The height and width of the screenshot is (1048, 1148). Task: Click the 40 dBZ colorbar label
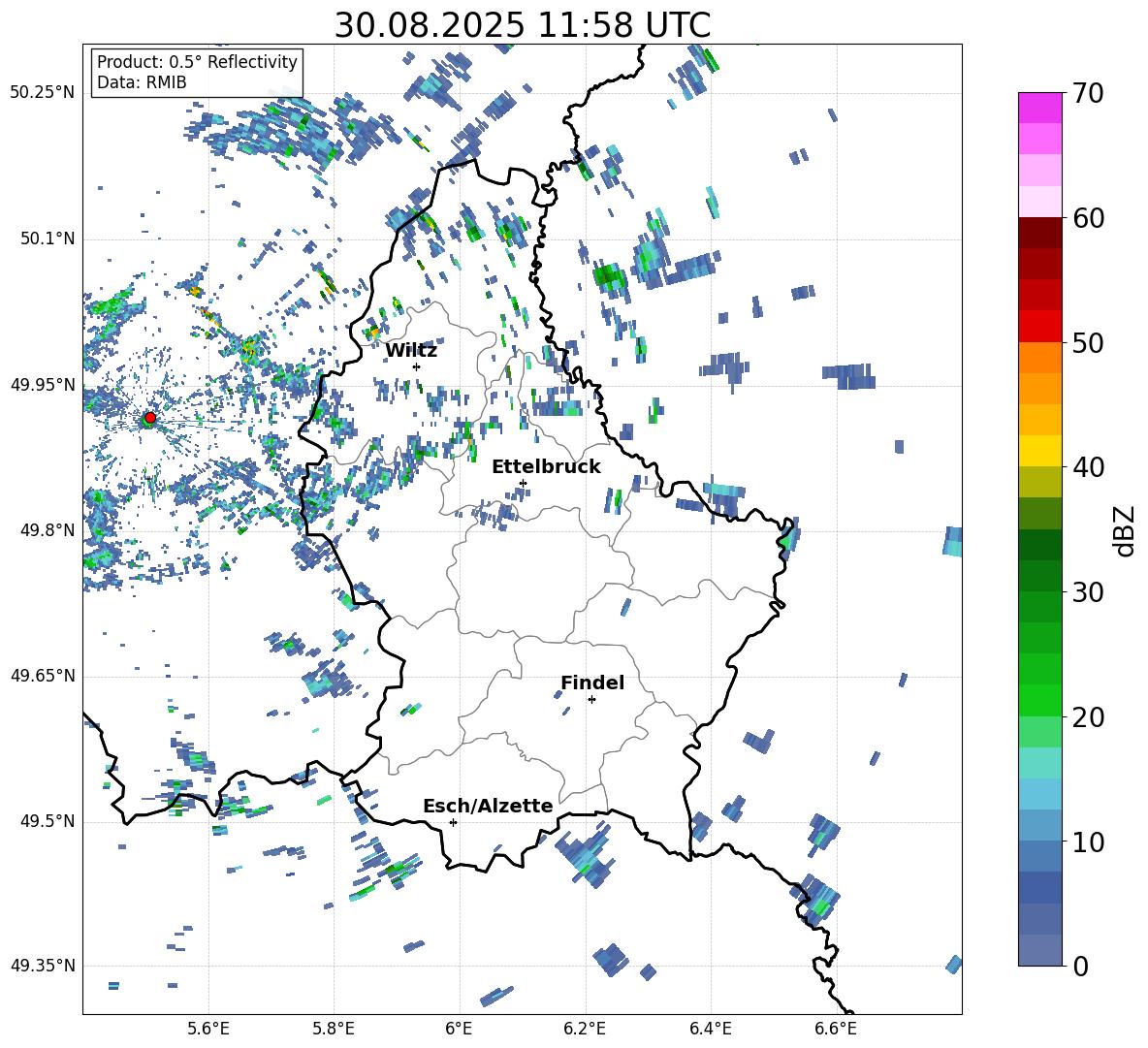point(1088,467)
